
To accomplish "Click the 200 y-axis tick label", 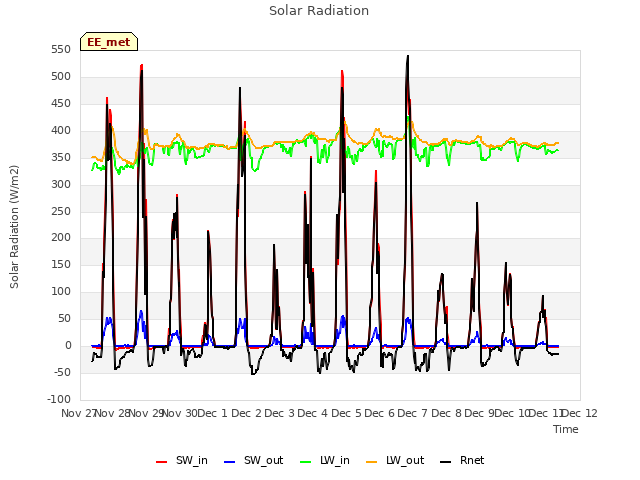I will (x=61, y=238).
